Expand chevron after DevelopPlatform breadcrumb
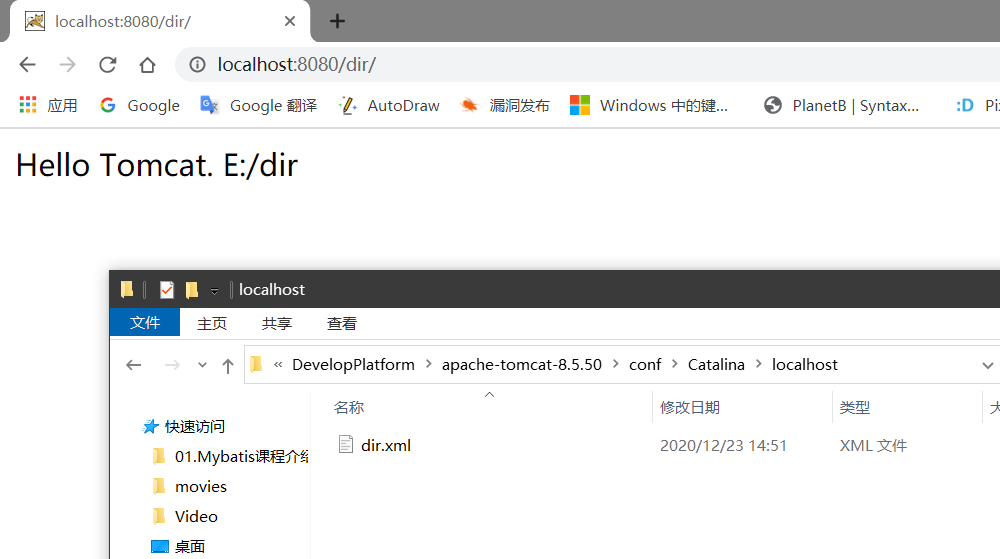Viewport: 1000px width, 559px height. point(429,364)
